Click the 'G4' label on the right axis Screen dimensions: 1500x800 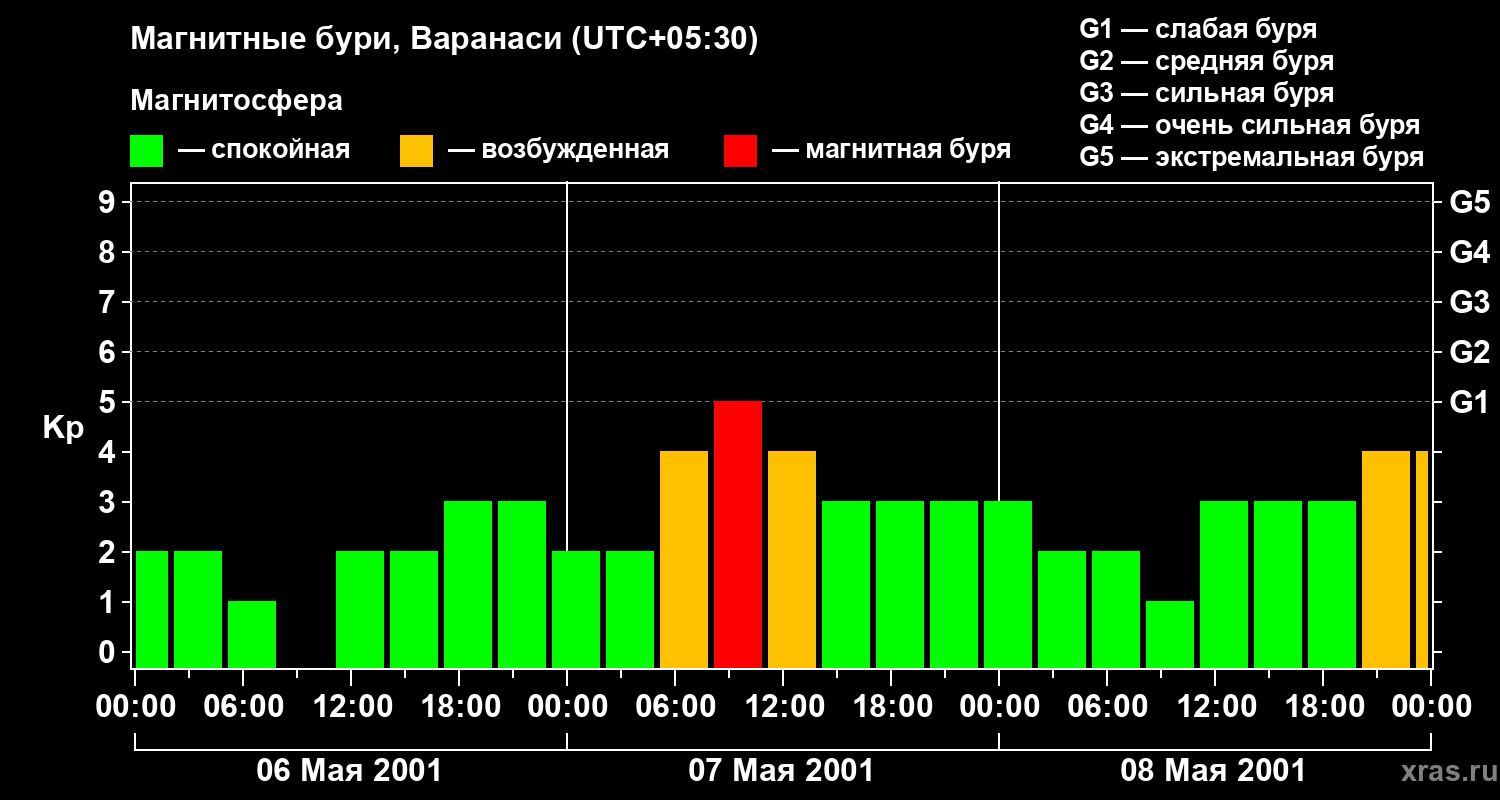(x=1469, y=252)
